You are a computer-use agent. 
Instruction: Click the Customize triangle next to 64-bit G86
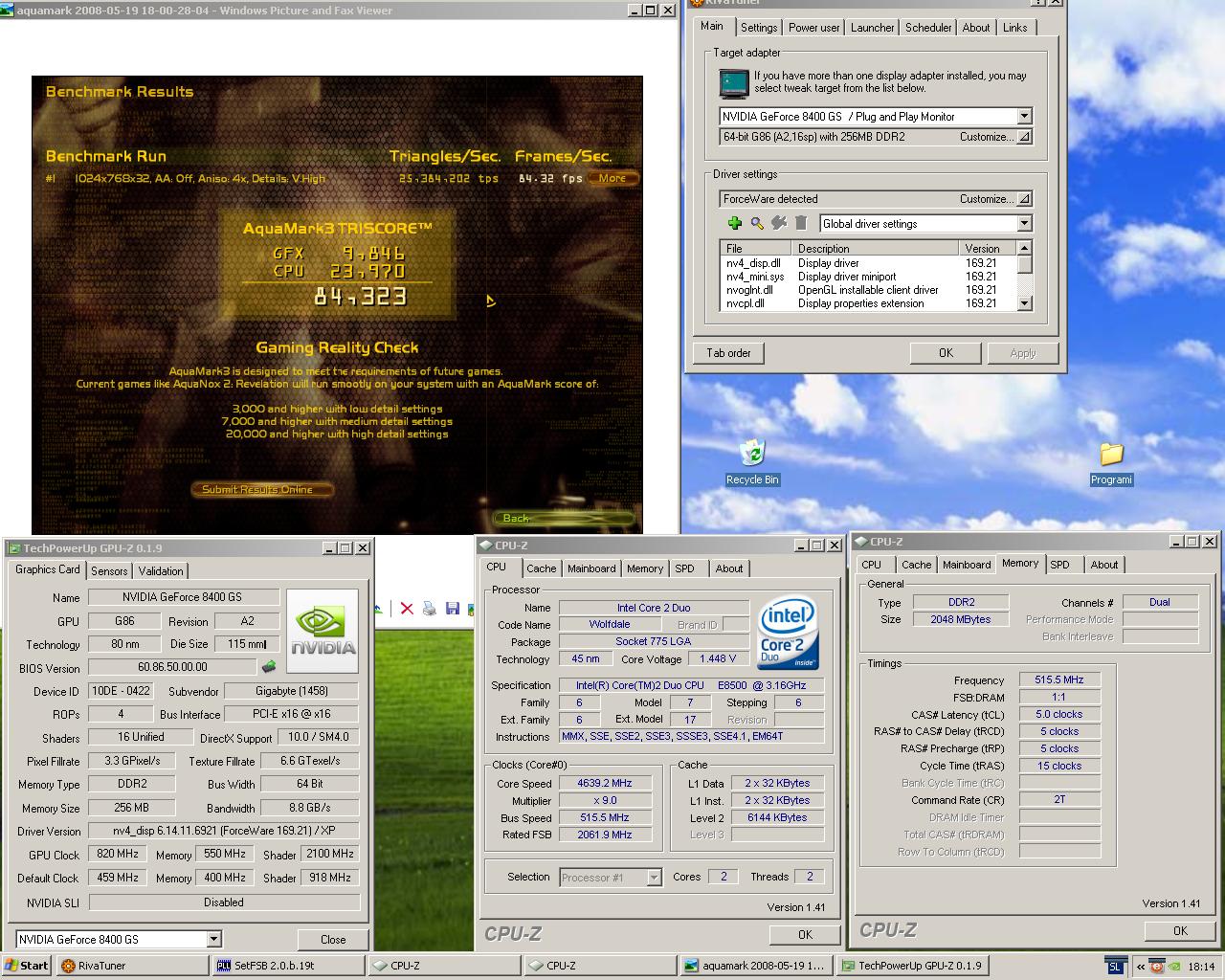(1024, 137)
